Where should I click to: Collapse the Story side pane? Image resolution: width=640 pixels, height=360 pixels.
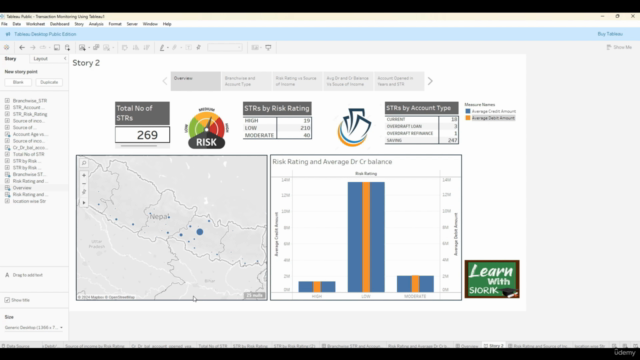[65, 59]
